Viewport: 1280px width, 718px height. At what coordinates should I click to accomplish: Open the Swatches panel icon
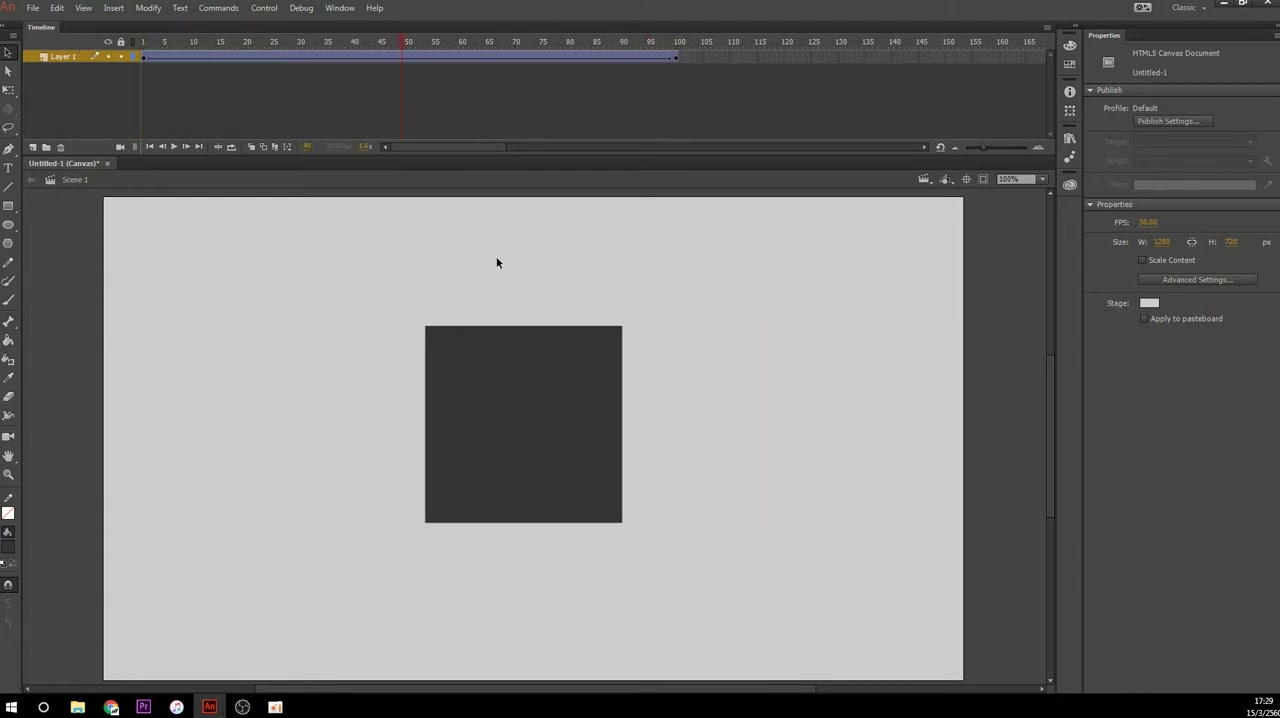coord(1070,64)
